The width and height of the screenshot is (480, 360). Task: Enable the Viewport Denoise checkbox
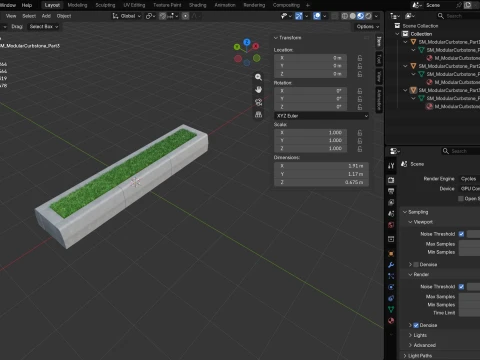click(x=416, y=265)
